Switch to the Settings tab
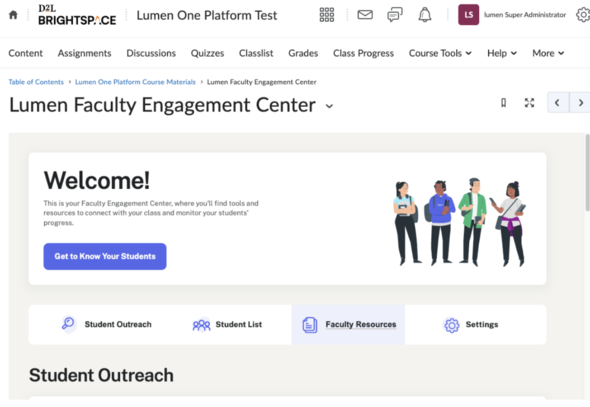This screenshot has width=590, height=407. [476, 325]
